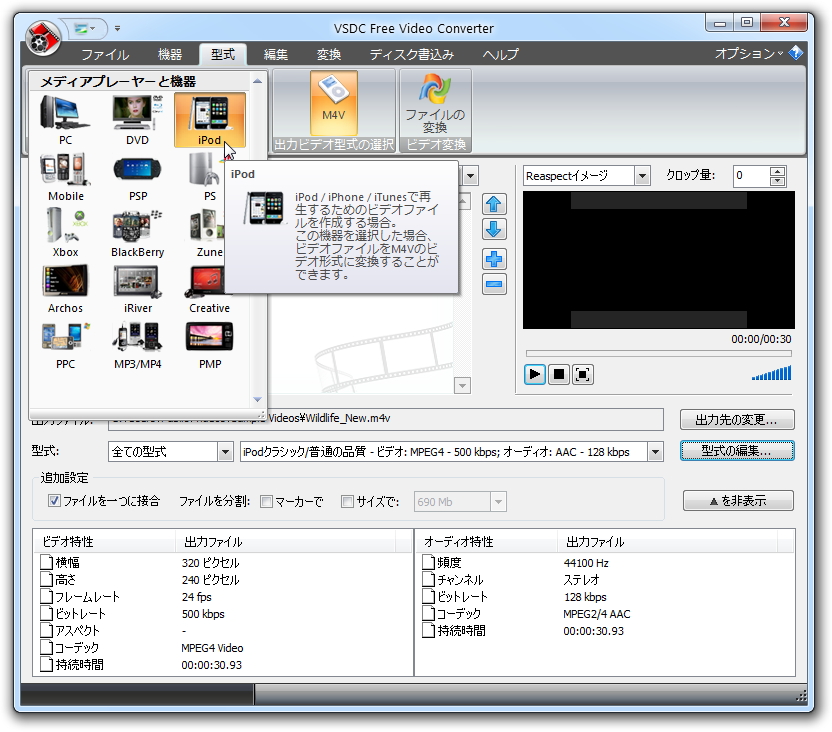Viewport: 832px width, 732px height.
Task: Select the PC device icon
Action: 65,120
